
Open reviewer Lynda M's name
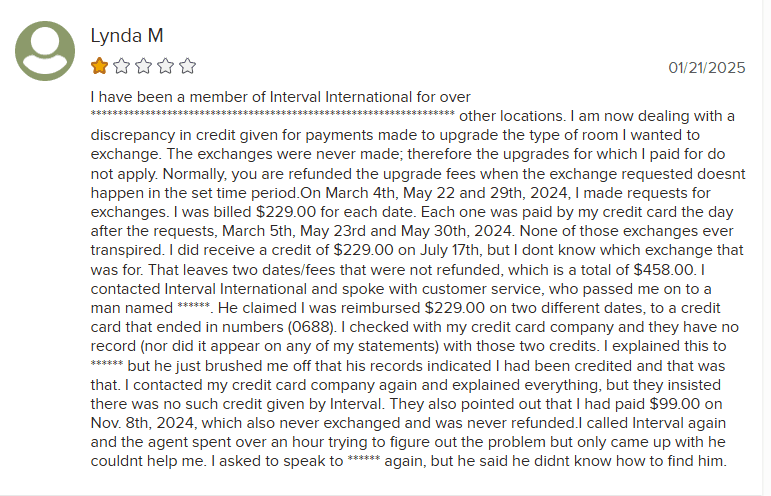click(126, 35)
